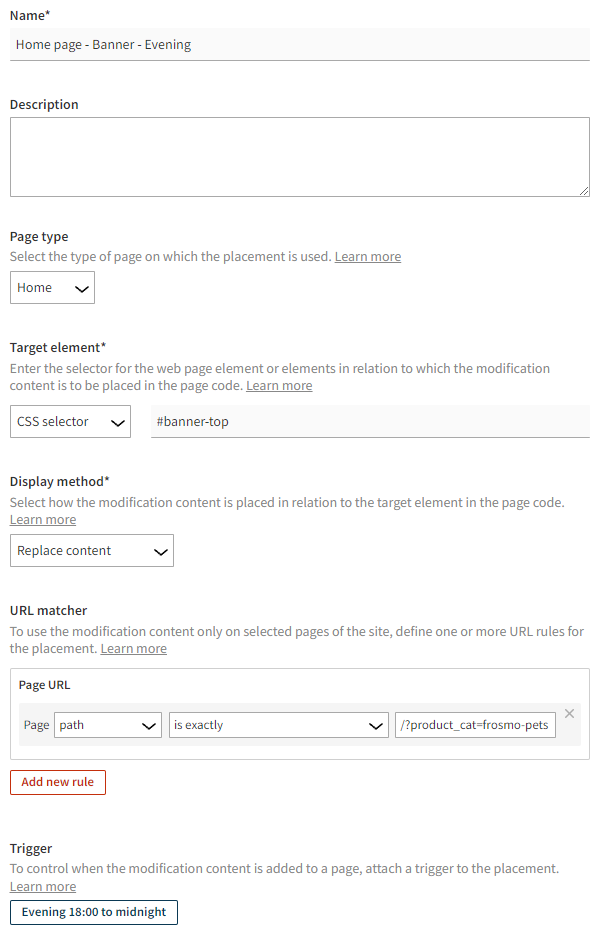Open the Trigger Learn more link
The width and height of the screenshot is (600, 935).
pos(42,886)
